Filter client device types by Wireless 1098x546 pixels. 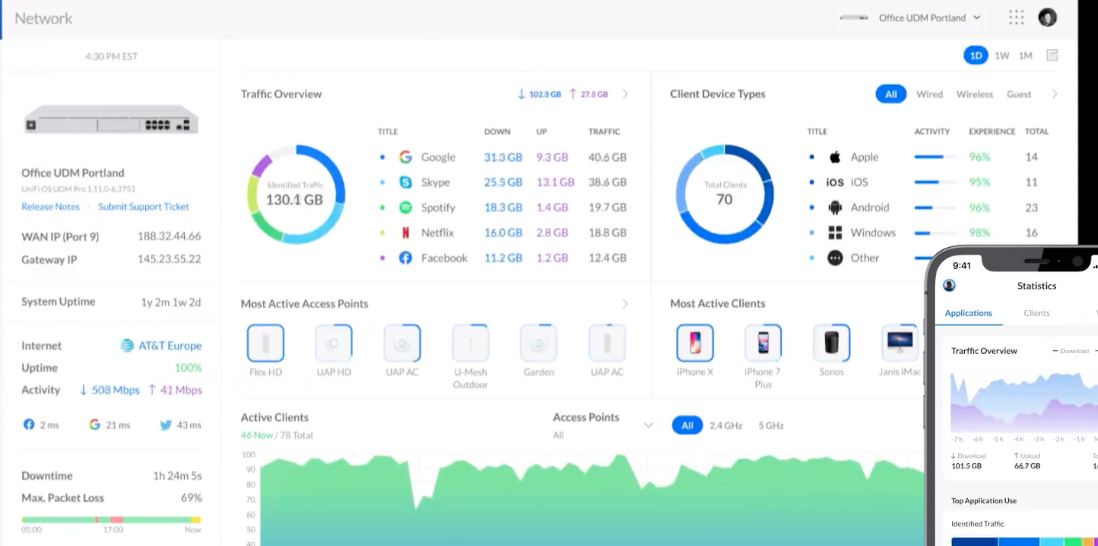click(x=975, y=94)
